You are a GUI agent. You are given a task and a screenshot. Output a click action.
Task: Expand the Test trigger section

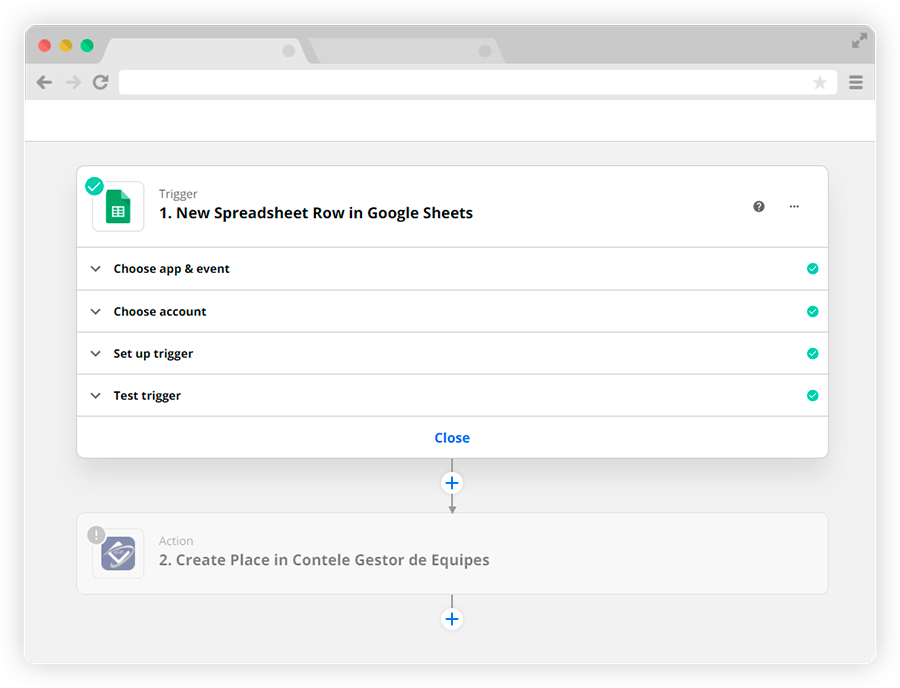coord(452,395)
